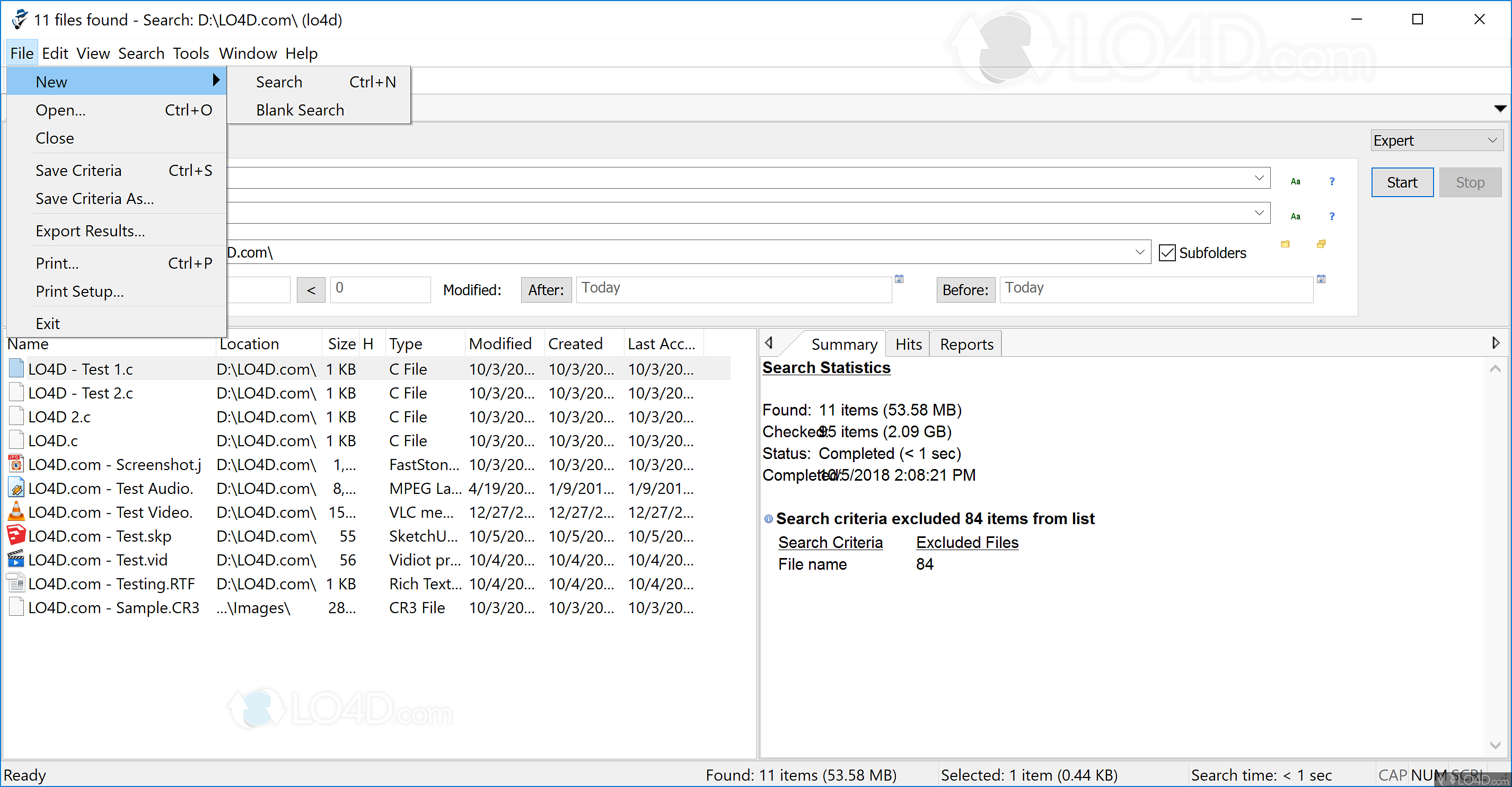Click the top-row Aa match case icon
1512x787 pixels.
1295,181
